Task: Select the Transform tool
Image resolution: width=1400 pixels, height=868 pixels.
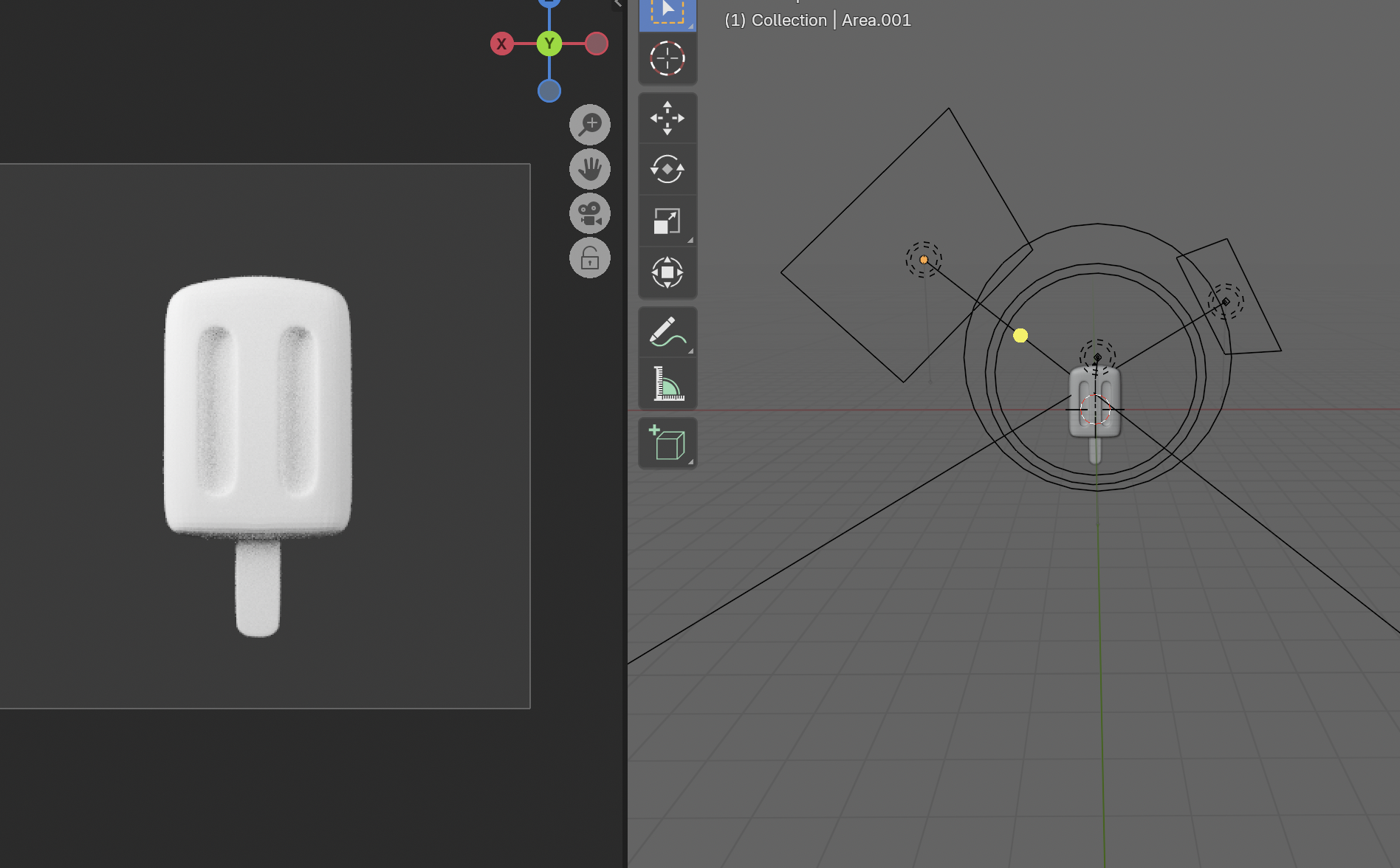Action: 667,272
